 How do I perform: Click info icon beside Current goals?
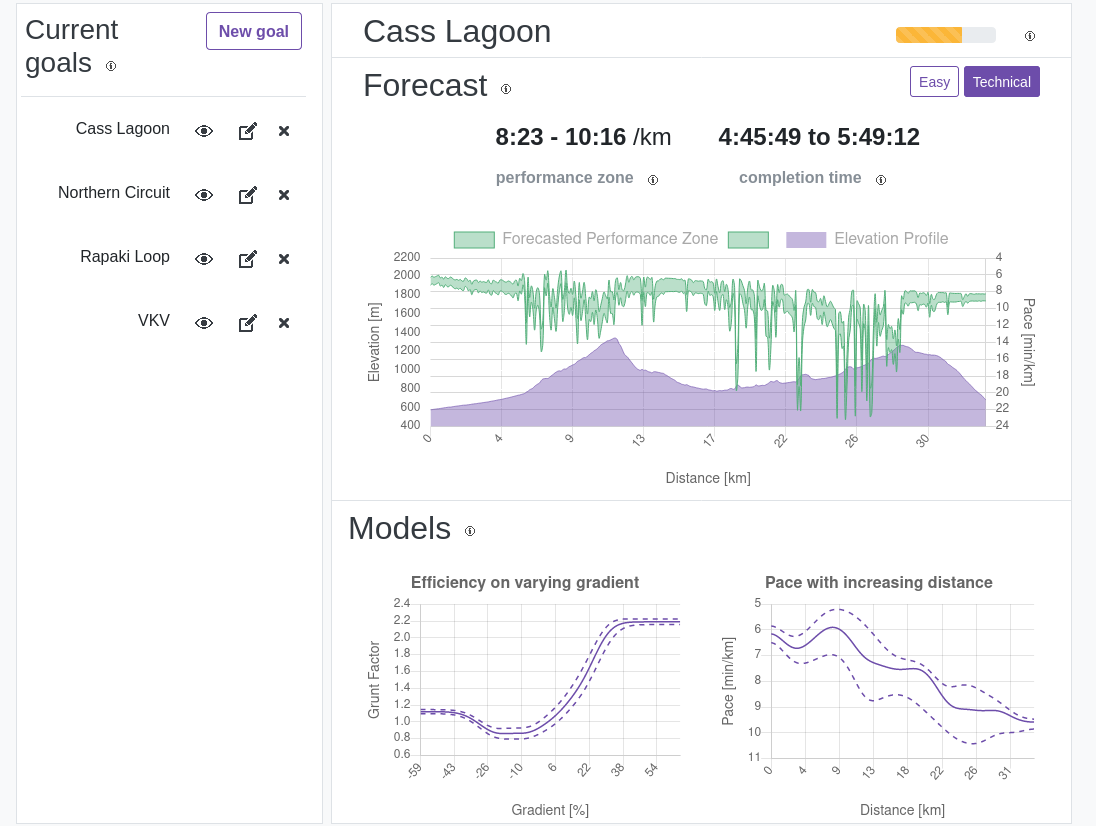(111, 66)
